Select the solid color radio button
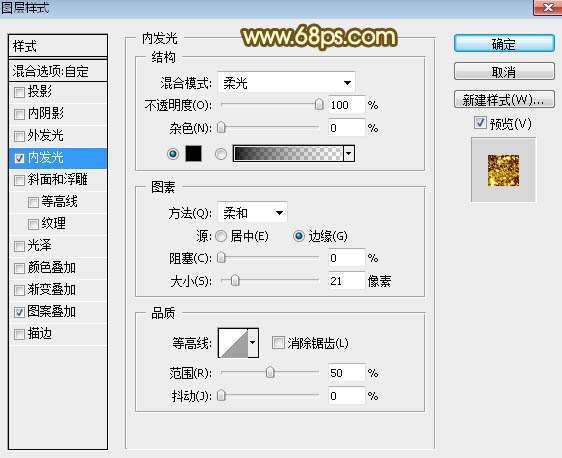 pyautogui.click(x=173, y=154)
